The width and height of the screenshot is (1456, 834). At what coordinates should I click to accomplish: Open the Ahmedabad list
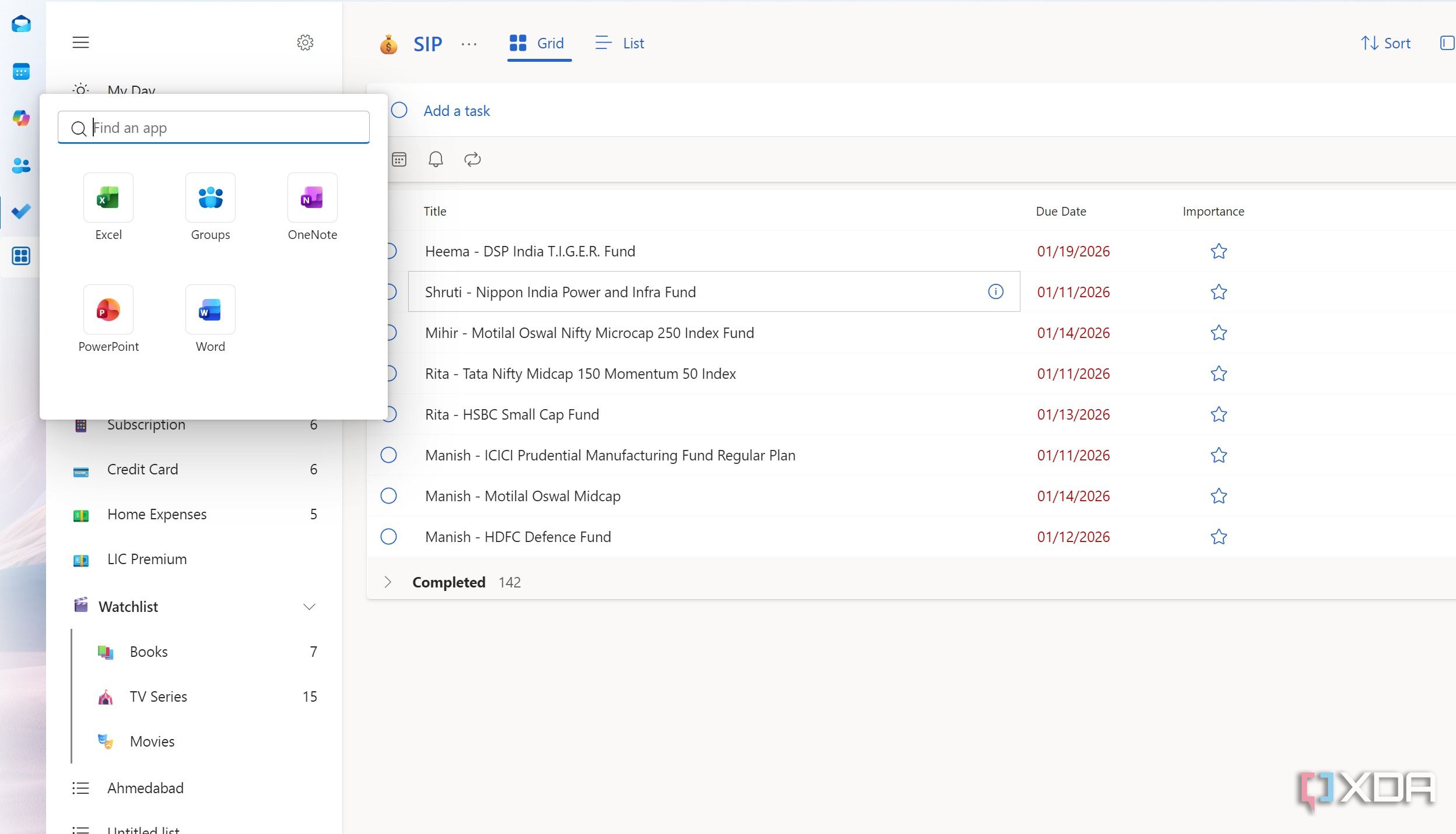click(195, 788)
